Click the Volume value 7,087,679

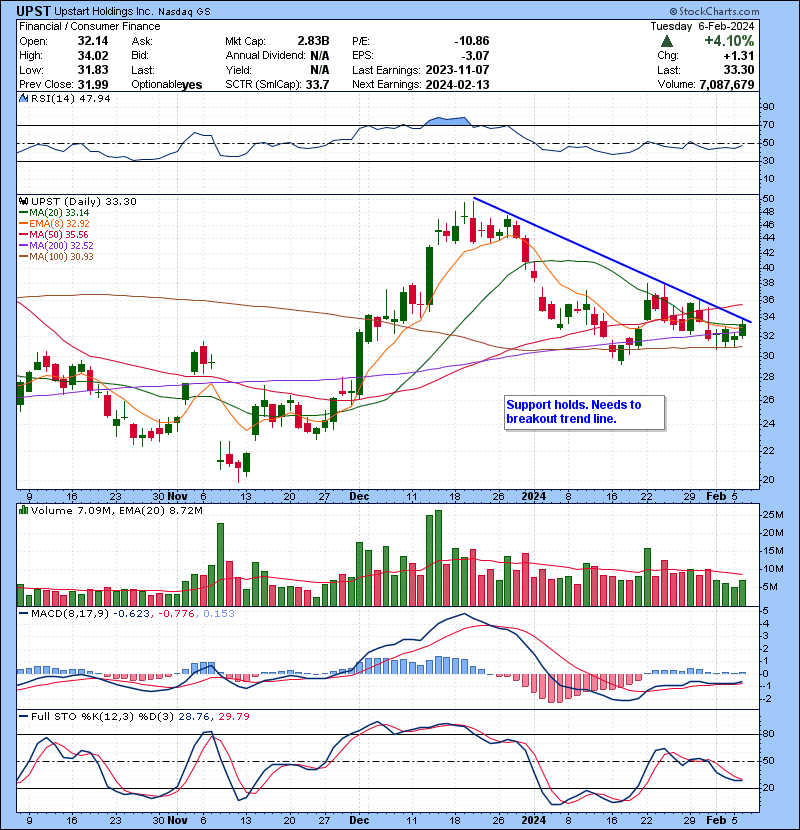tap(726, 85)
